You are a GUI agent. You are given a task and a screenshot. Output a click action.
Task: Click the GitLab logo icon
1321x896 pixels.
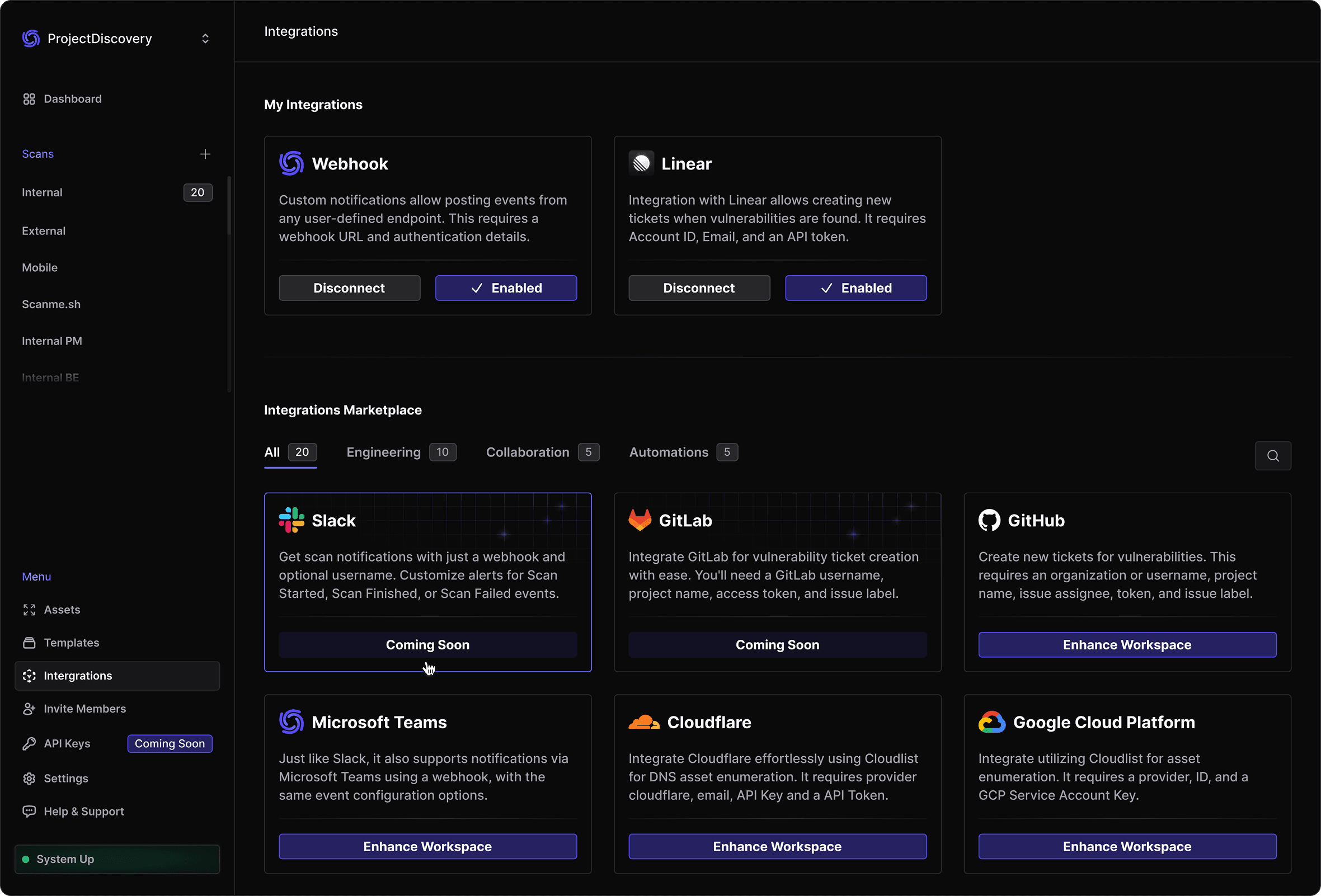(640, 521)
